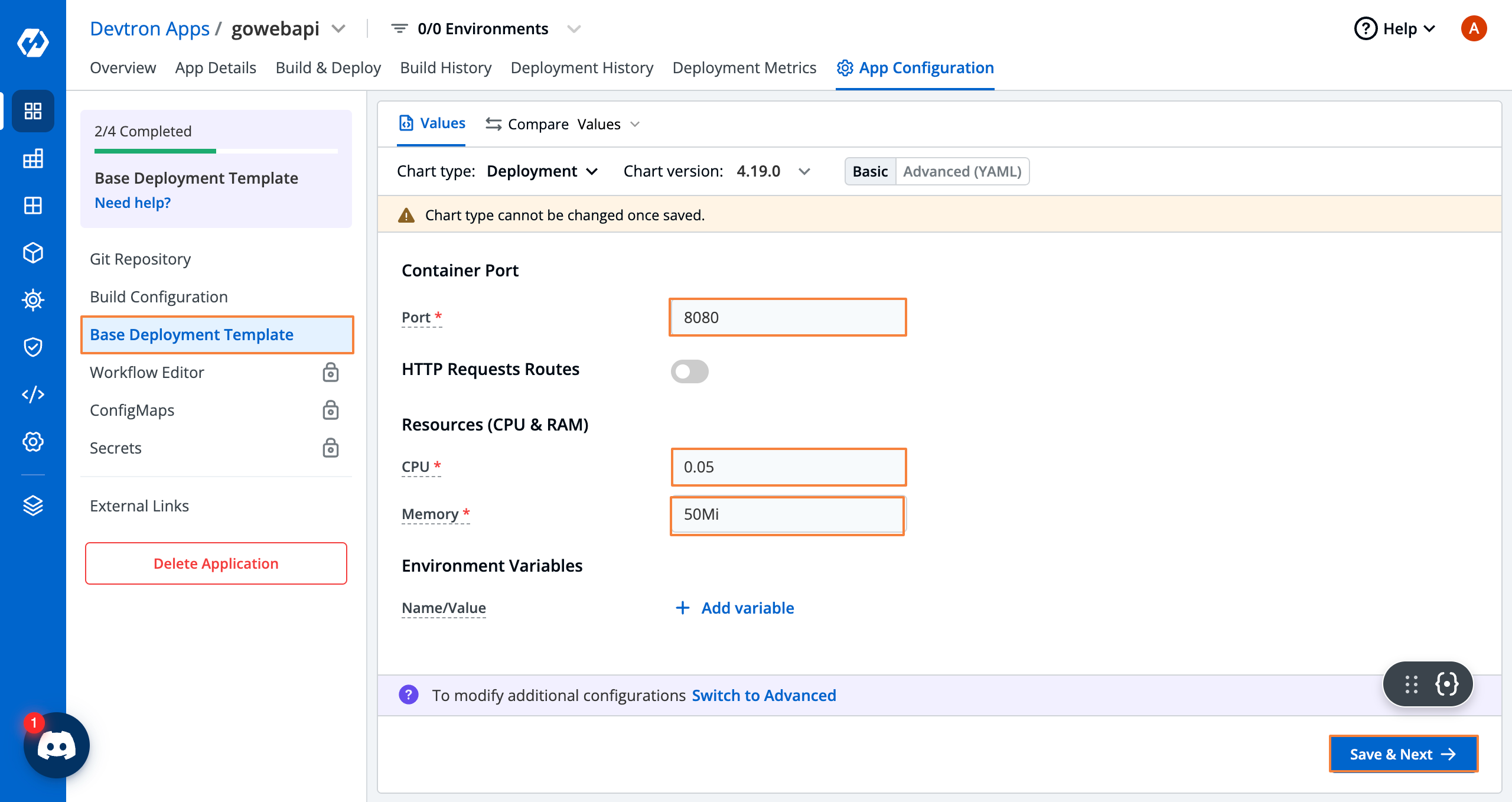Image resolution: width=1512 pixels, height=802 pixels.
Task: Expand the gowebapi app name dropdown
Action: tap(338, 28)
